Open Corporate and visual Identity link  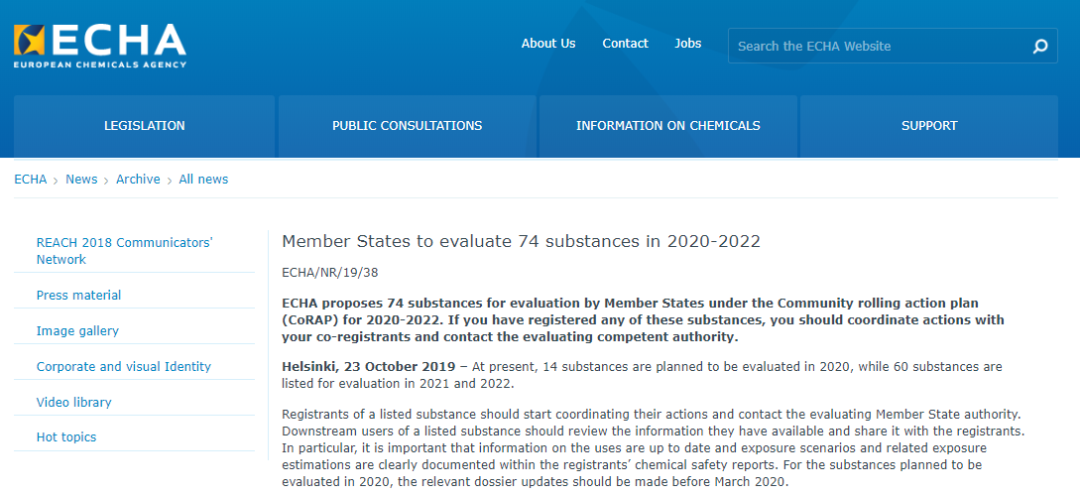click(123, 367)
